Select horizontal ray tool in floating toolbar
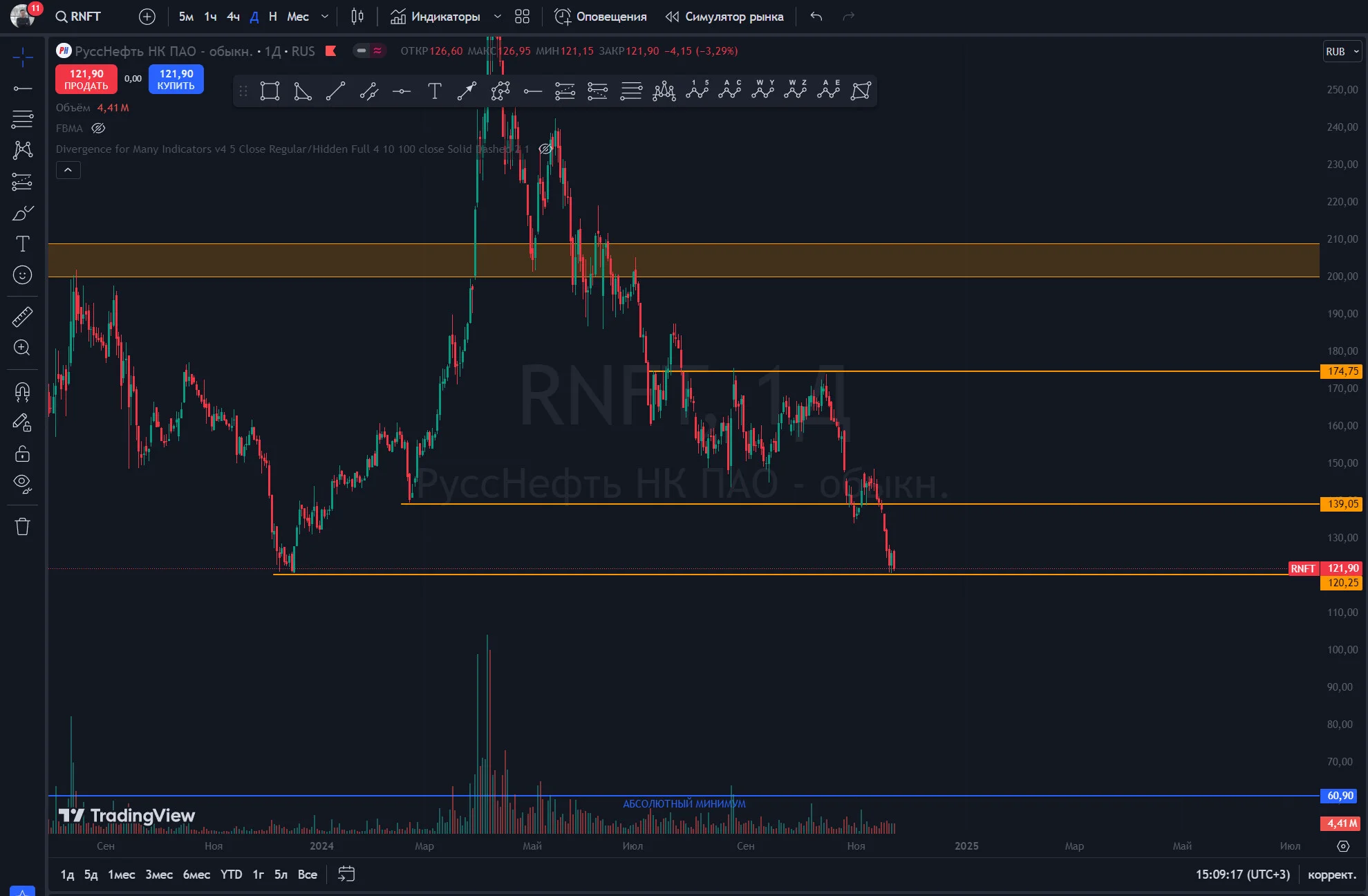The height and width of the screenshot is (896, 1368). (532, 91)
